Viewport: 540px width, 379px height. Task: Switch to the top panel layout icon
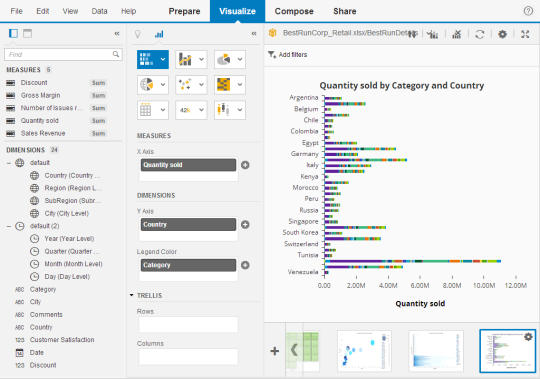click(28, 33)
